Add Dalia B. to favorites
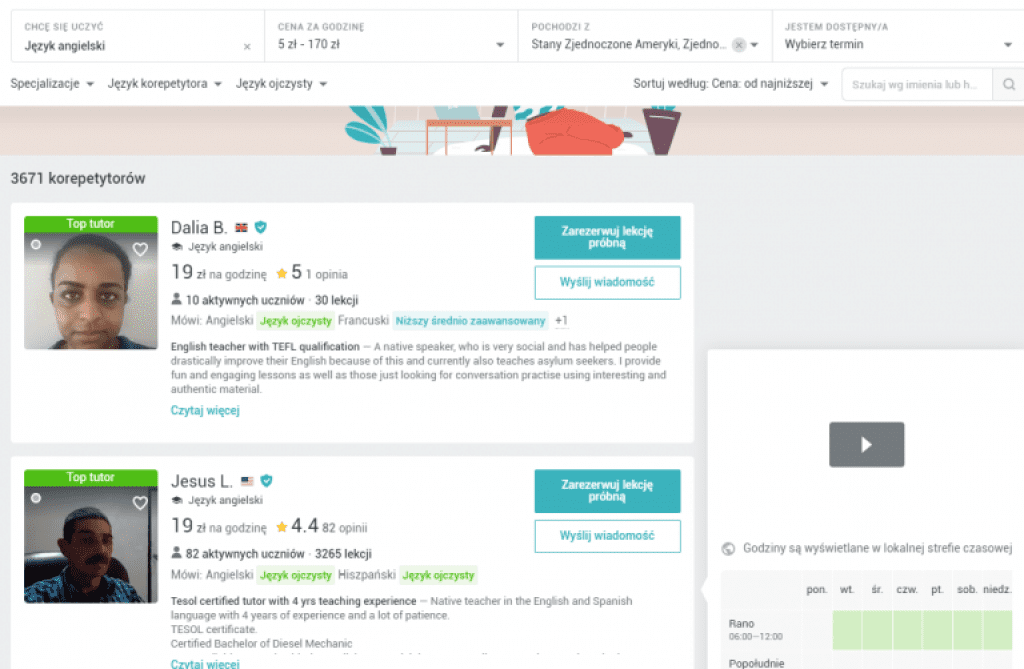This screenshot has height=669, width=1024. pos(140,249)
